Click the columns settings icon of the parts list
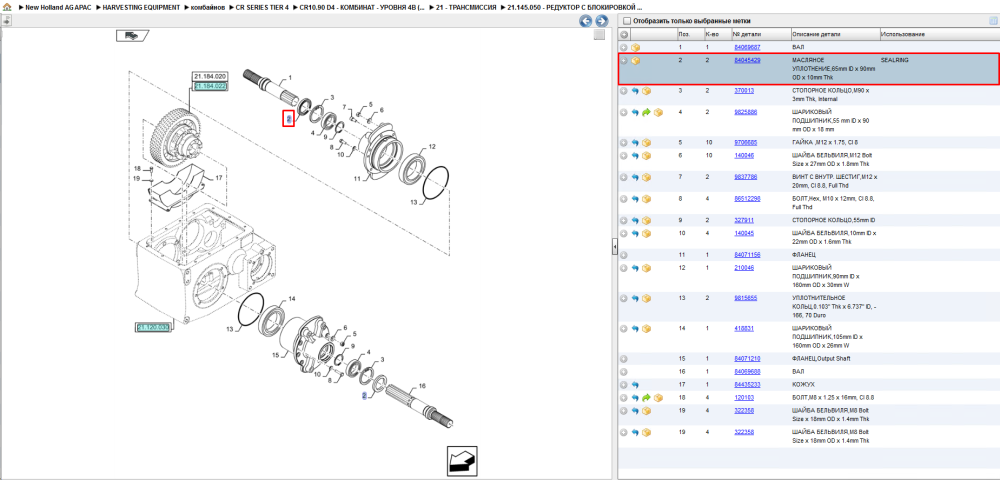Viewport: 1000px width, 480px height. click(992, 21)
